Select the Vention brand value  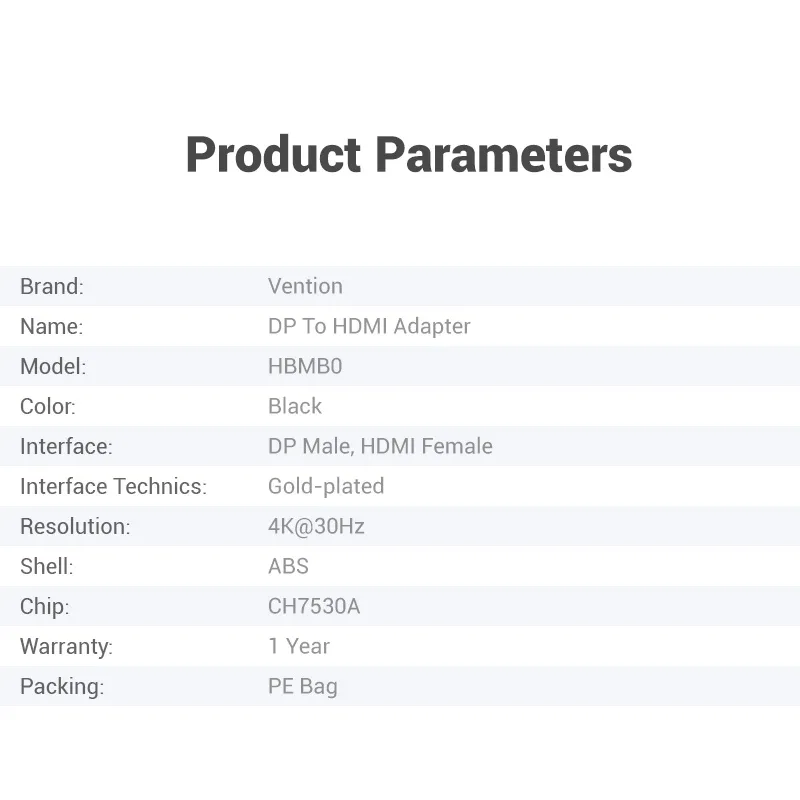tap(305, 286)
